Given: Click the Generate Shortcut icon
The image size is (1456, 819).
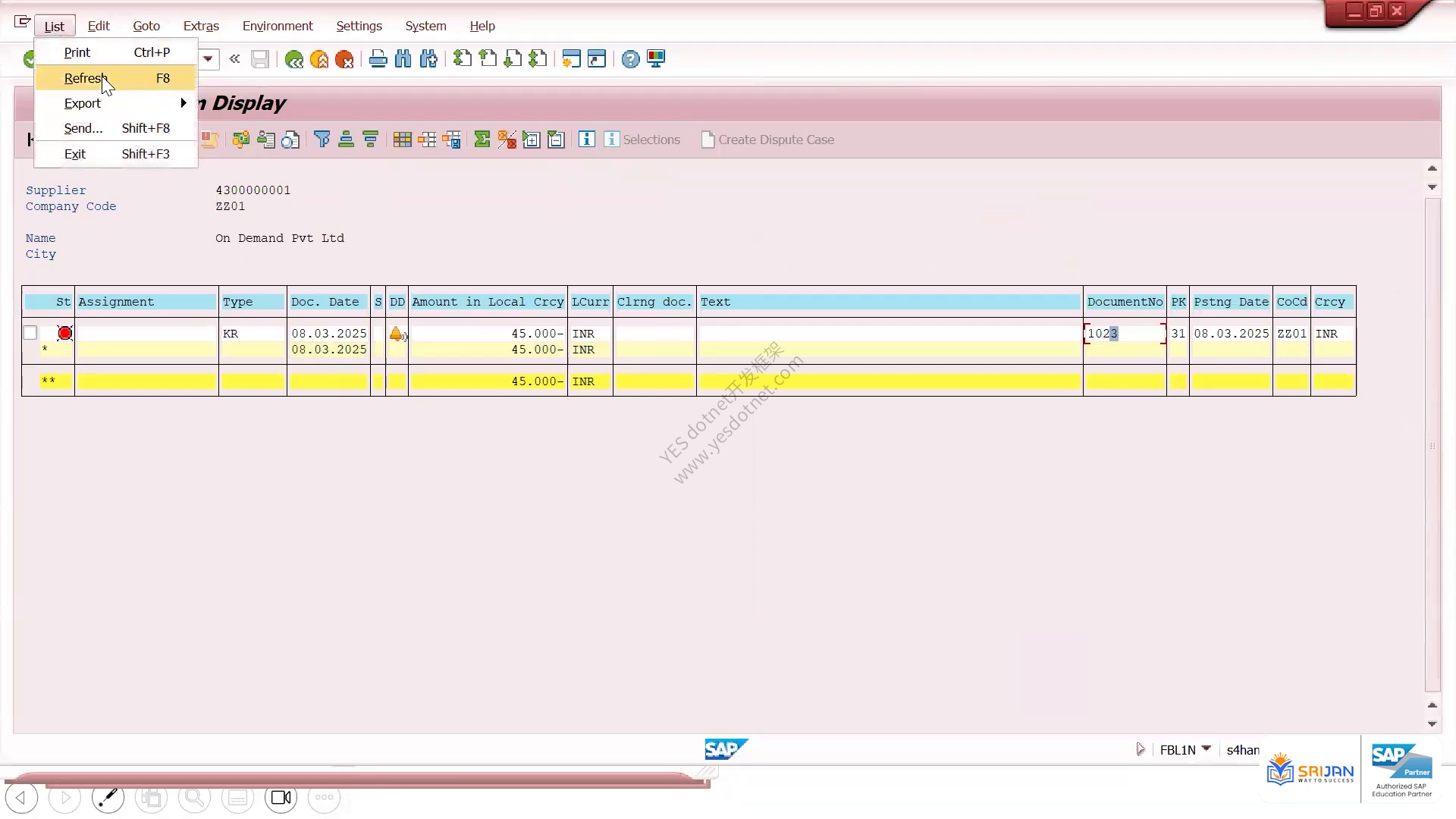Looking at the screenshot, I should click(597, 59).
